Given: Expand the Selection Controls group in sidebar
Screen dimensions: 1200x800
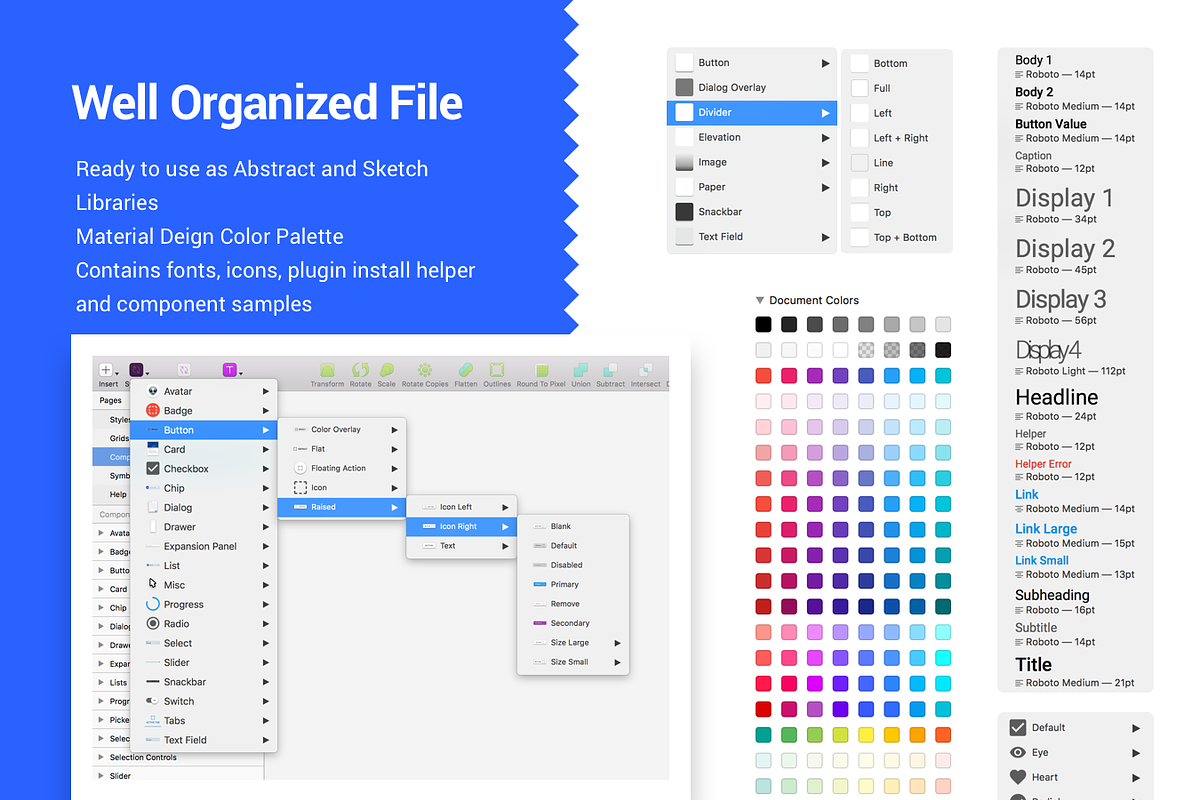Looking at the screenshot, I should coord(100,757).
